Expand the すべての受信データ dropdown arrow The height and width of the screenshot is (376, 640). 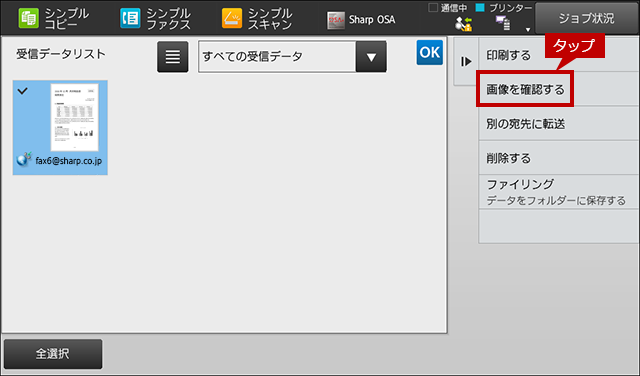[x=371, y=57]
